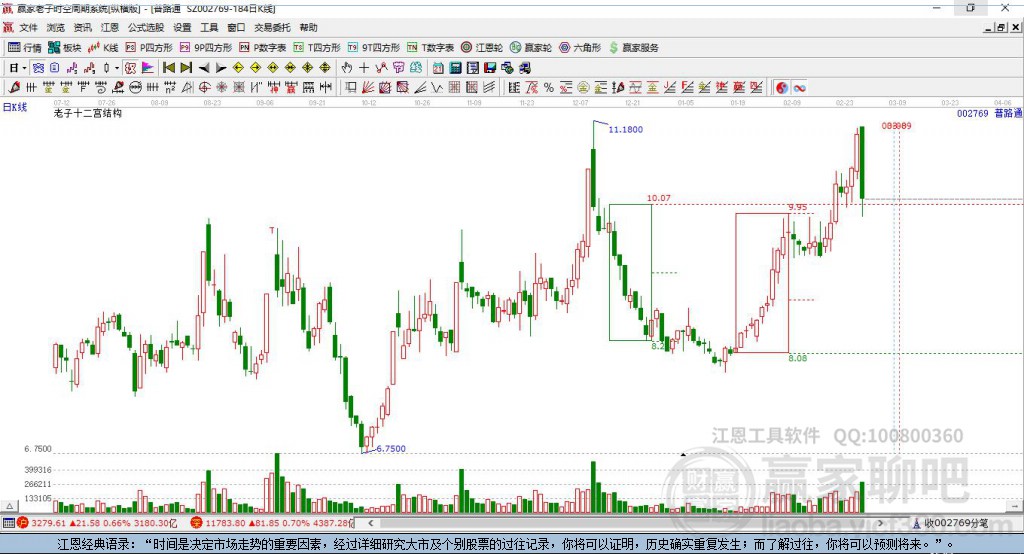Open the 工具 menu
The image size is (1024, 554).
click(x=209, y=27)
